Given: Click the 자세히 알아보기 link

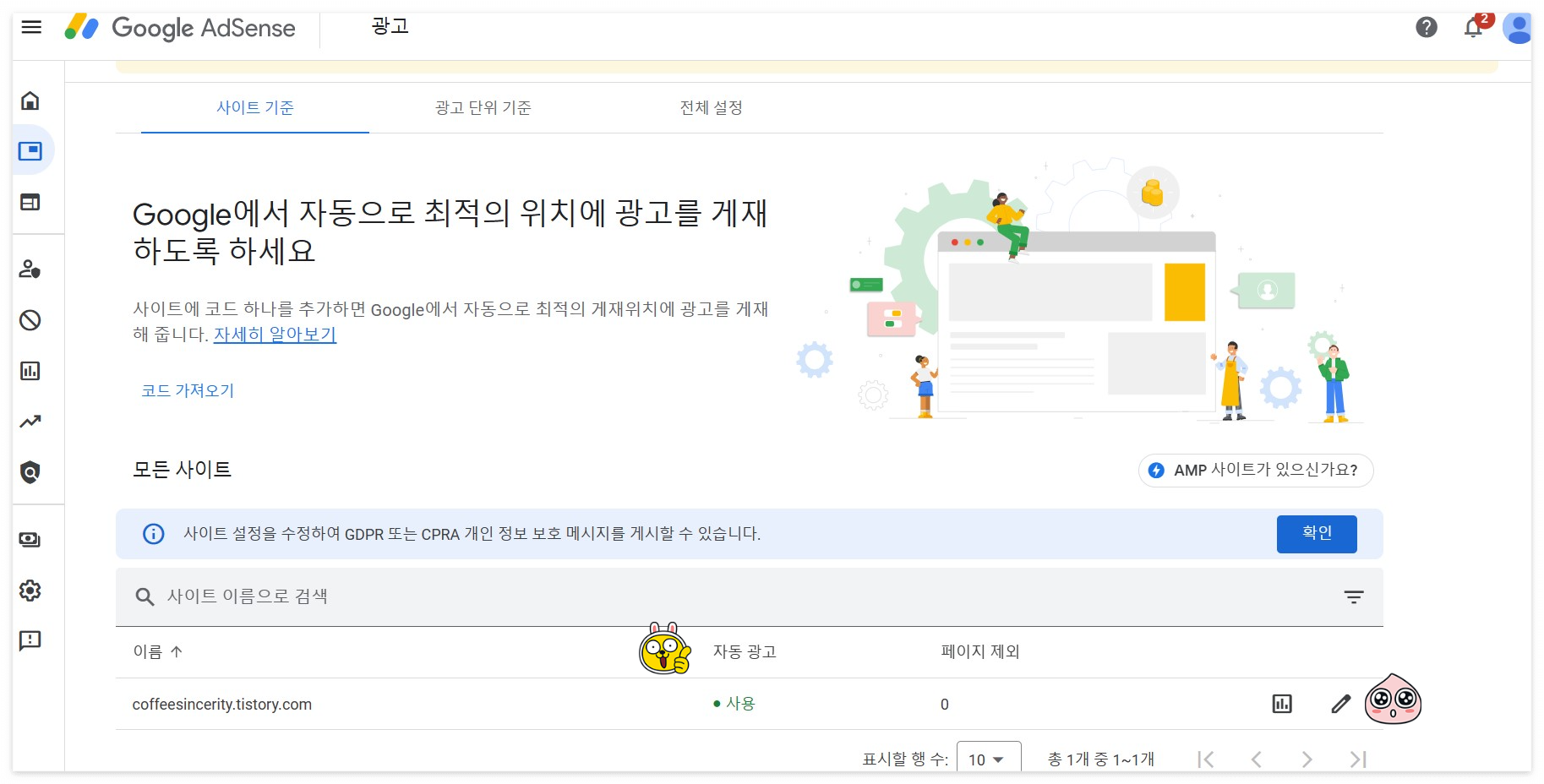Looking at the screenshot, I should point(275,335).
